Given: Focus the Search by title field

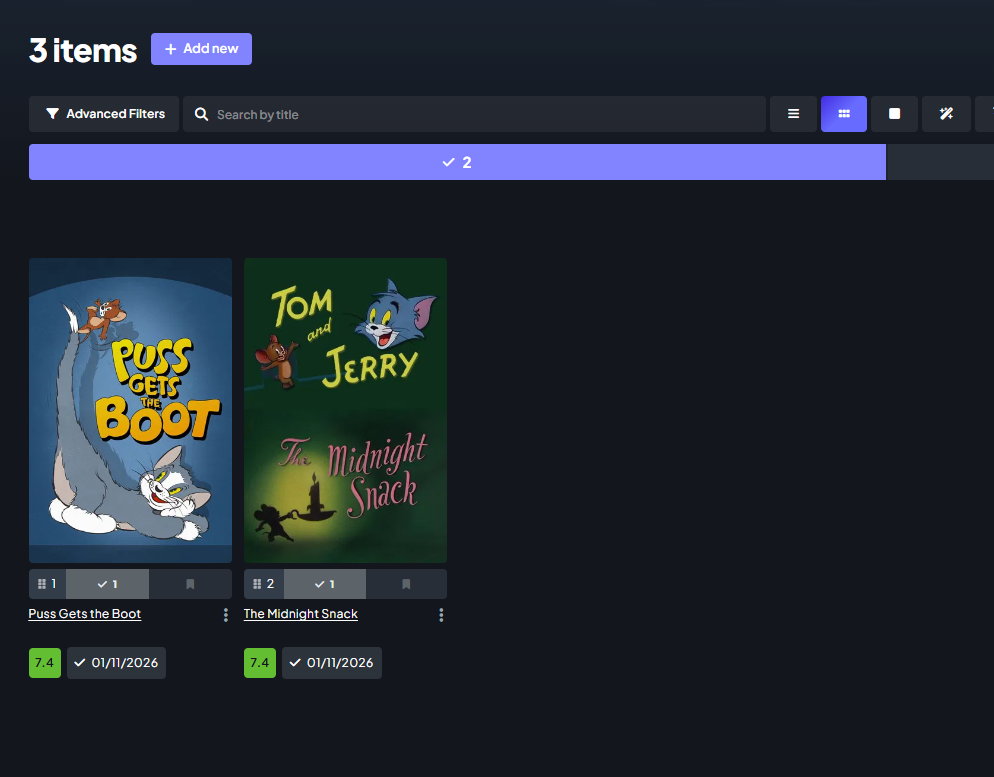Looking at the screenshot, I should (x=474, y=114).
